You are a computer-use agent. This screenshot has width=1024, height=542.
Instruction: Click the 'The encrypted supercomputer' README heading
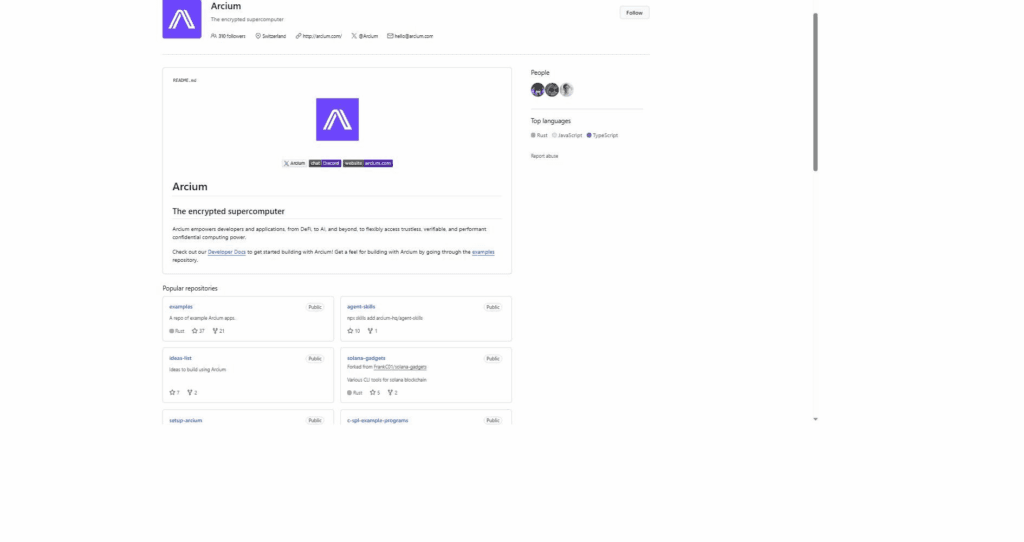pos(229,211)
